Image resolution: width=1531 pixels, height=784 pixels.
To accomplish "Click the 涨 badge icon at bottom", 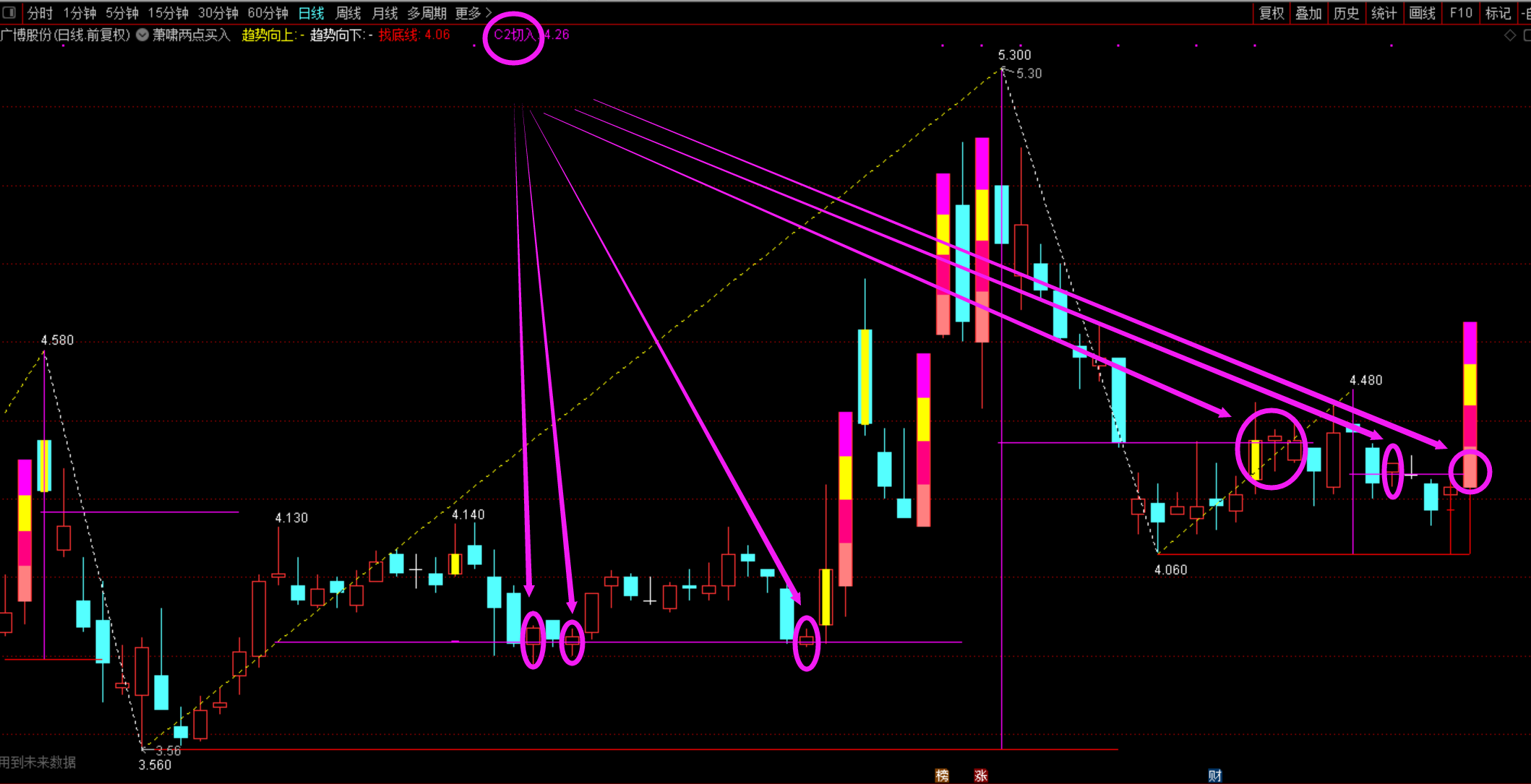I will tap(980, 775).
